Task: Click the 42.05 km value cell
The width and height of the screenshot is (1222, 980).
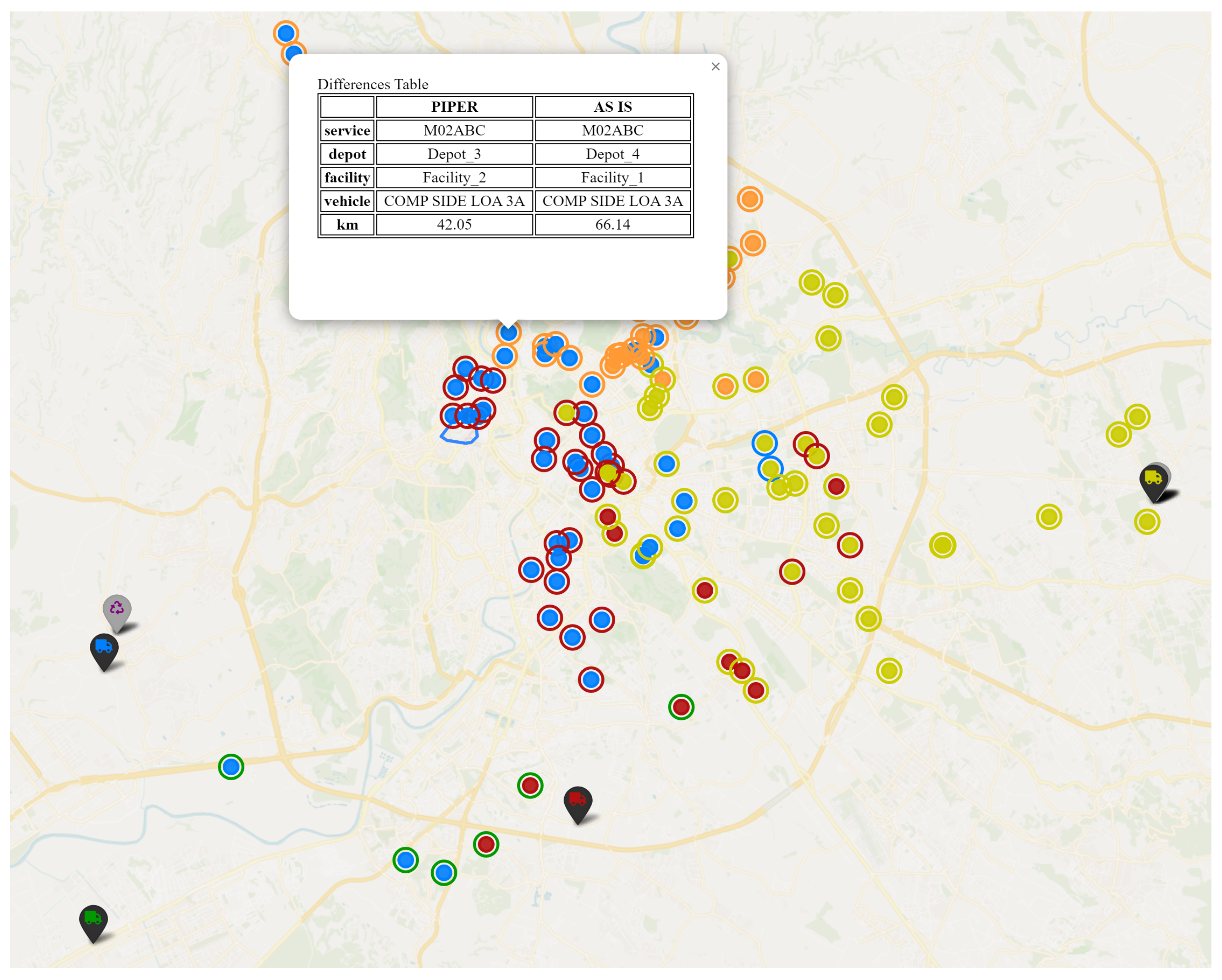Action: (454, 225)
